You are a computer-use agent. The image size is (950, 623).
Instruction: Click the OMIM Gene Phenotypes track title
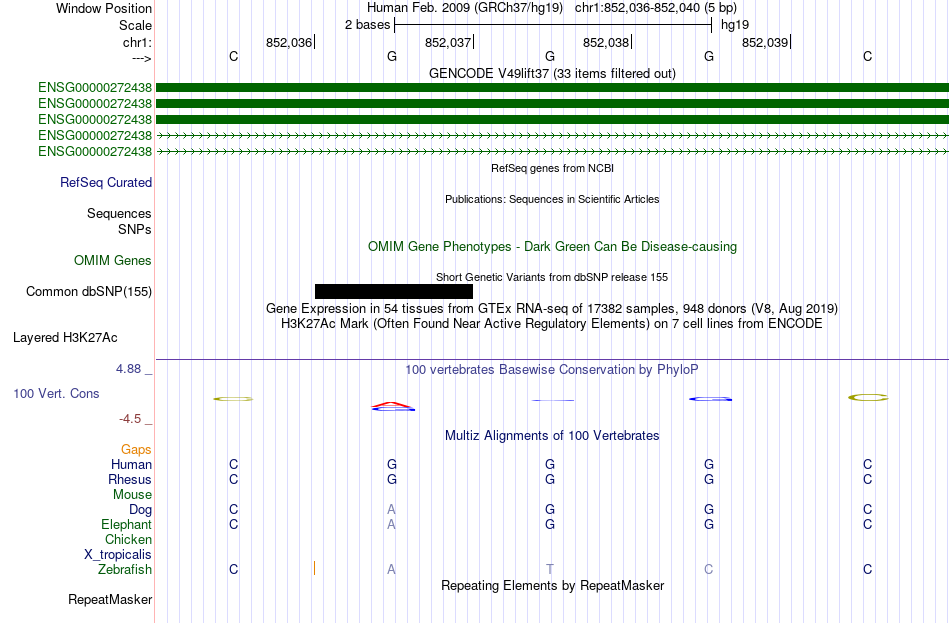click(x=552, y=247)
